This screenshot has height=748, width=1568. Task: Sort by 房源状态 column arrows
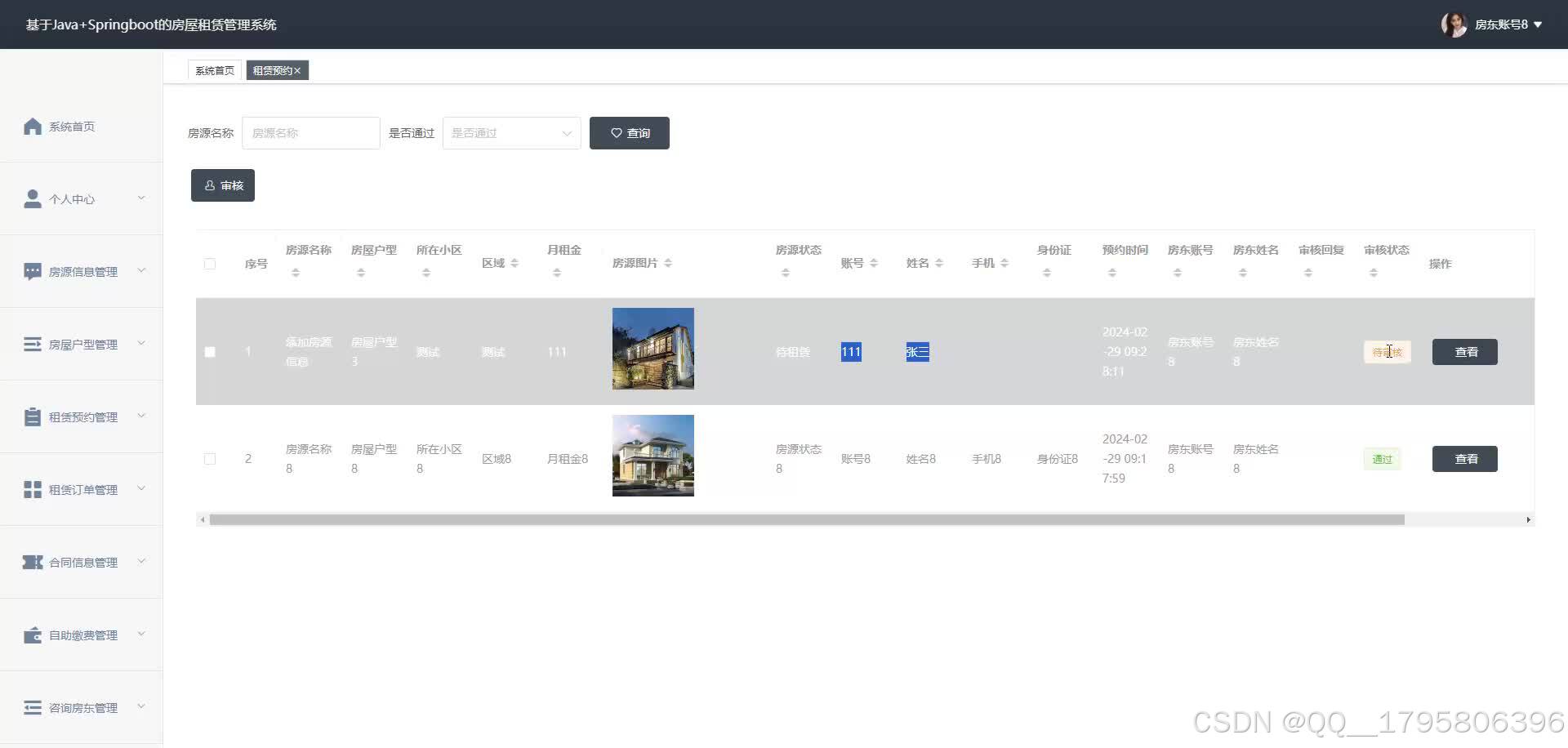[786, 273]
